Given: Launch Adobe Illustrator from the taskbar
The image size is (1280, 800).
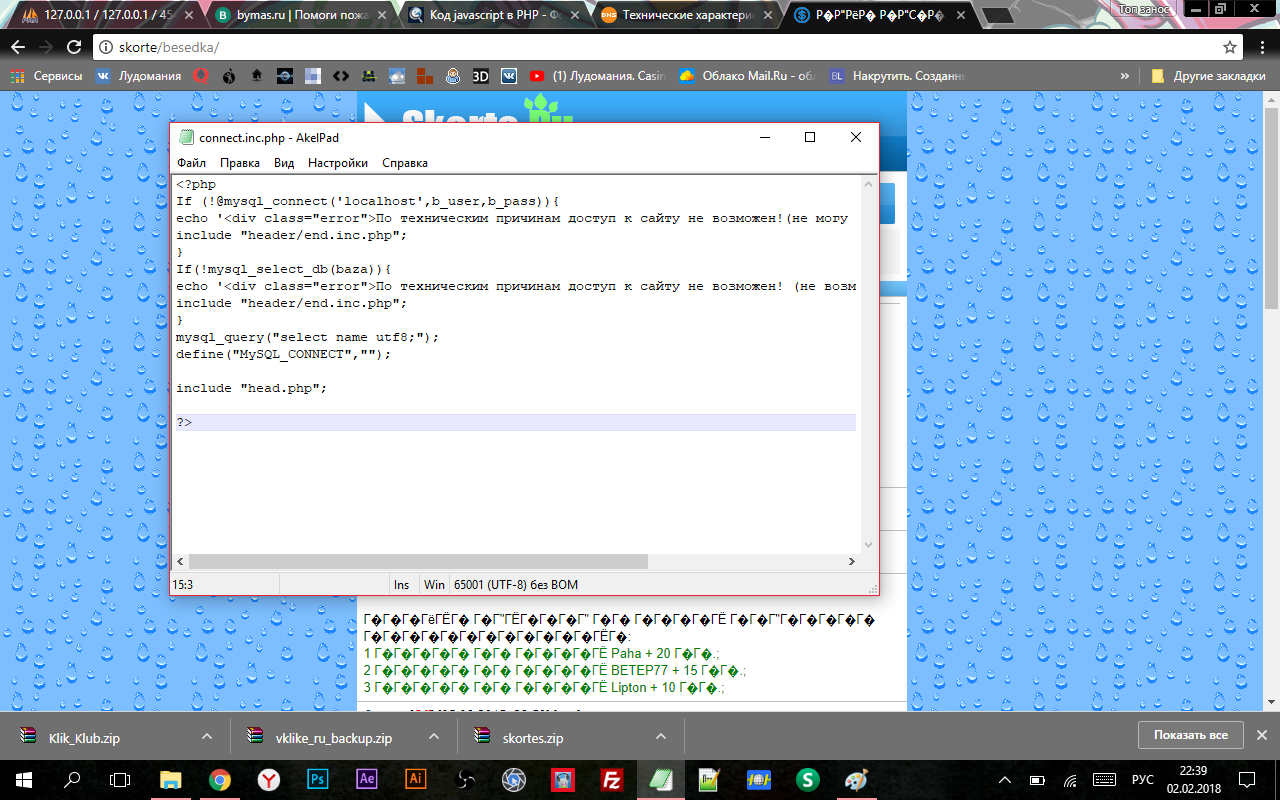Looking at the screenshot, I should pos(416,780).
